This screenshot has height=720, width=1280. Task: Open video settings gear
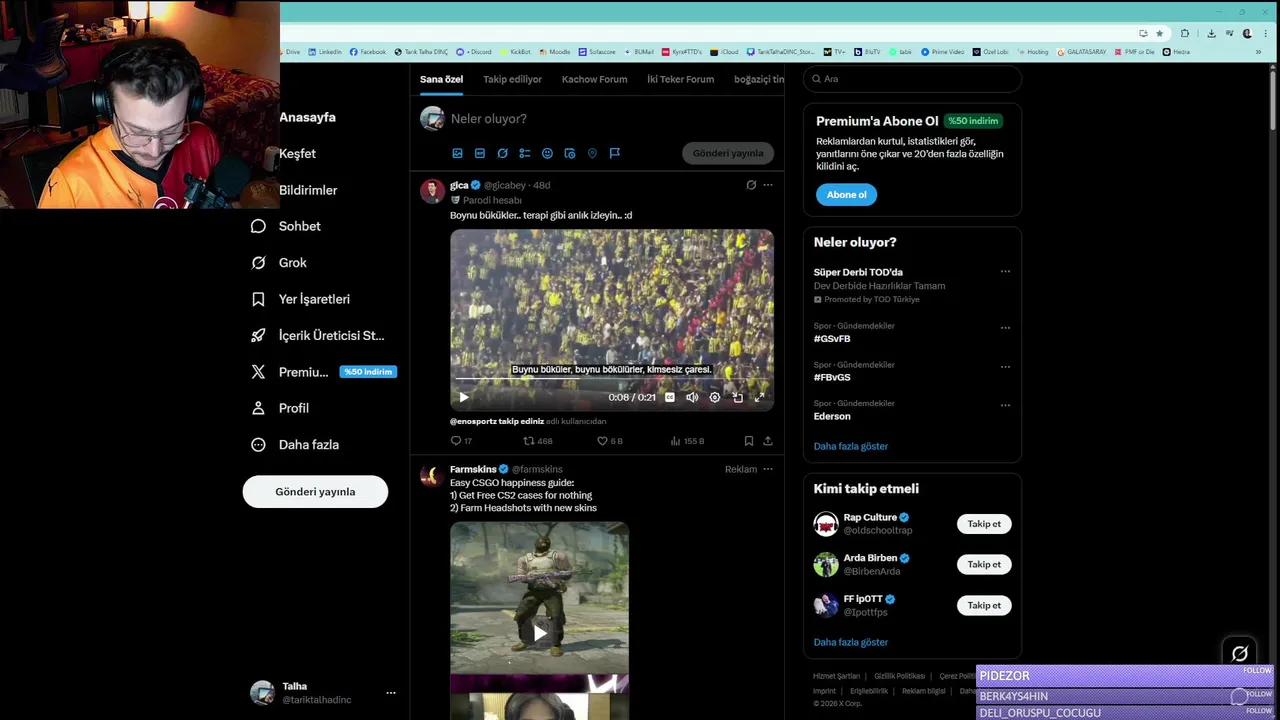point(715,397)
